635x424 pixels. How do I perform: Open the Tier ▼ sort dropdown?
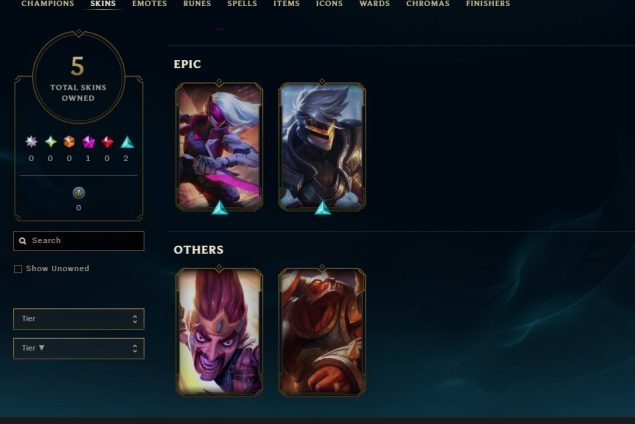[x=79, y=348]
